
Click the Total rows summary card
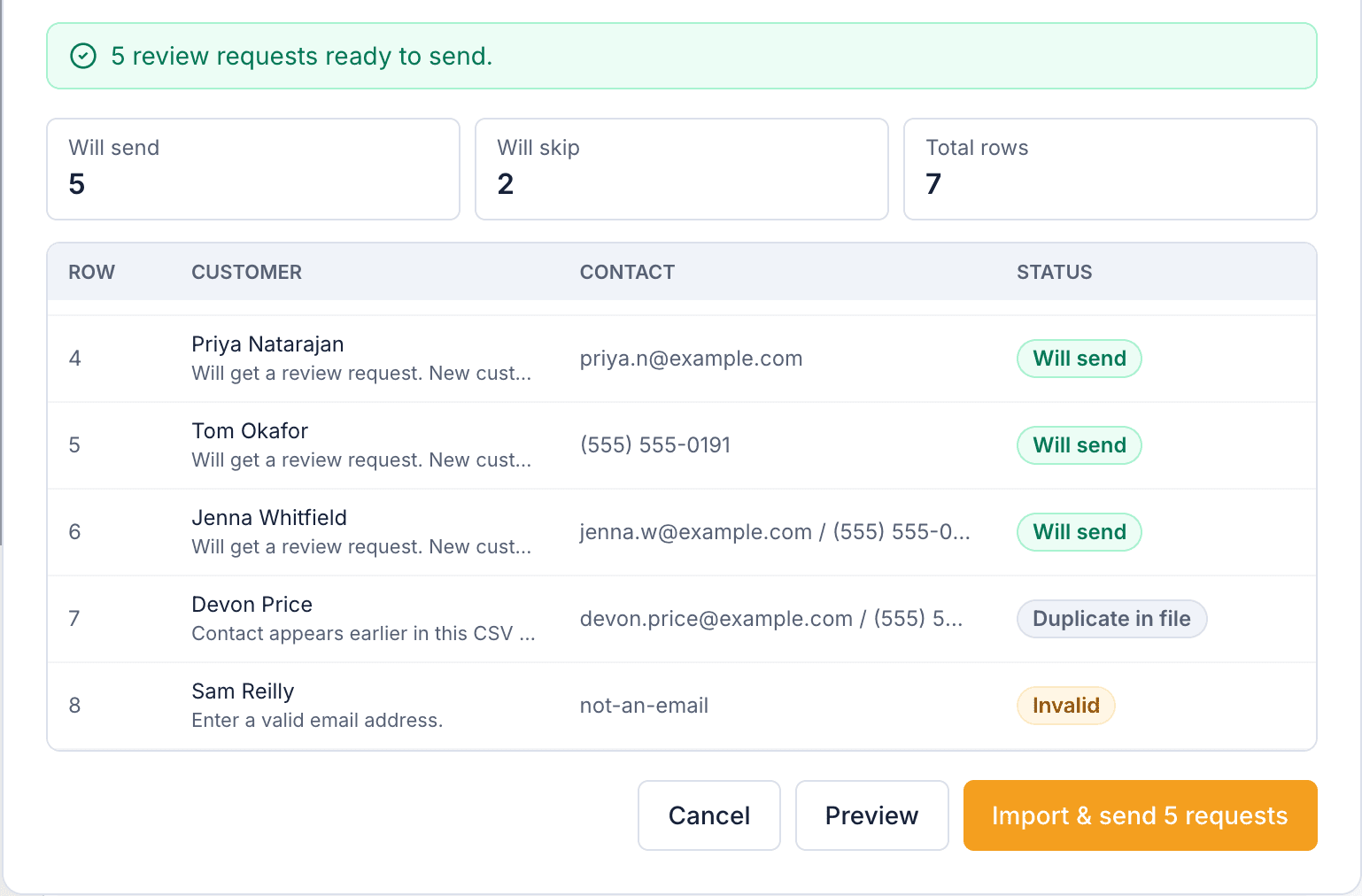1110,169
